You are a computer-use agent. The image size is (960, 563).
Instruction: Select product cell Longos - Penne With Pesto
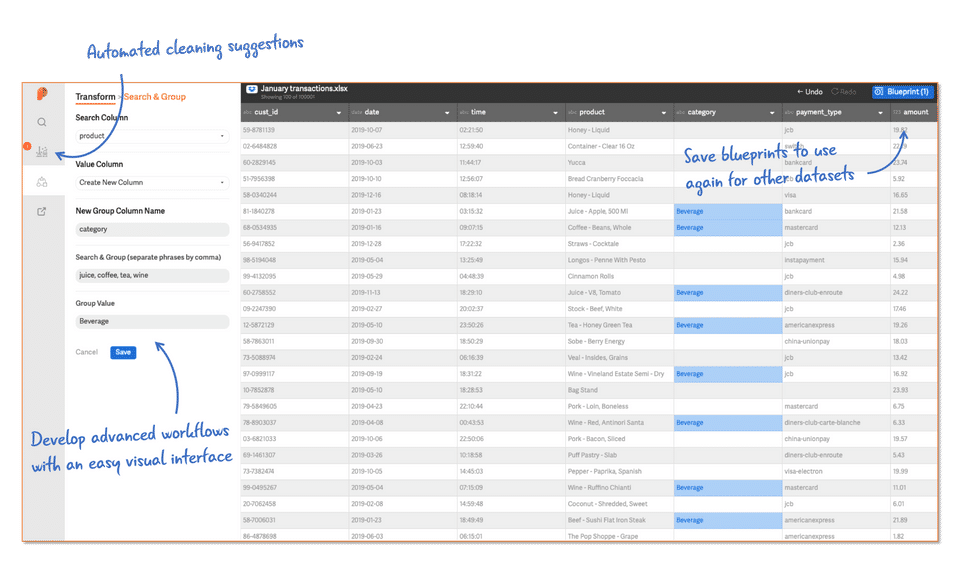(x=620, y=260)
